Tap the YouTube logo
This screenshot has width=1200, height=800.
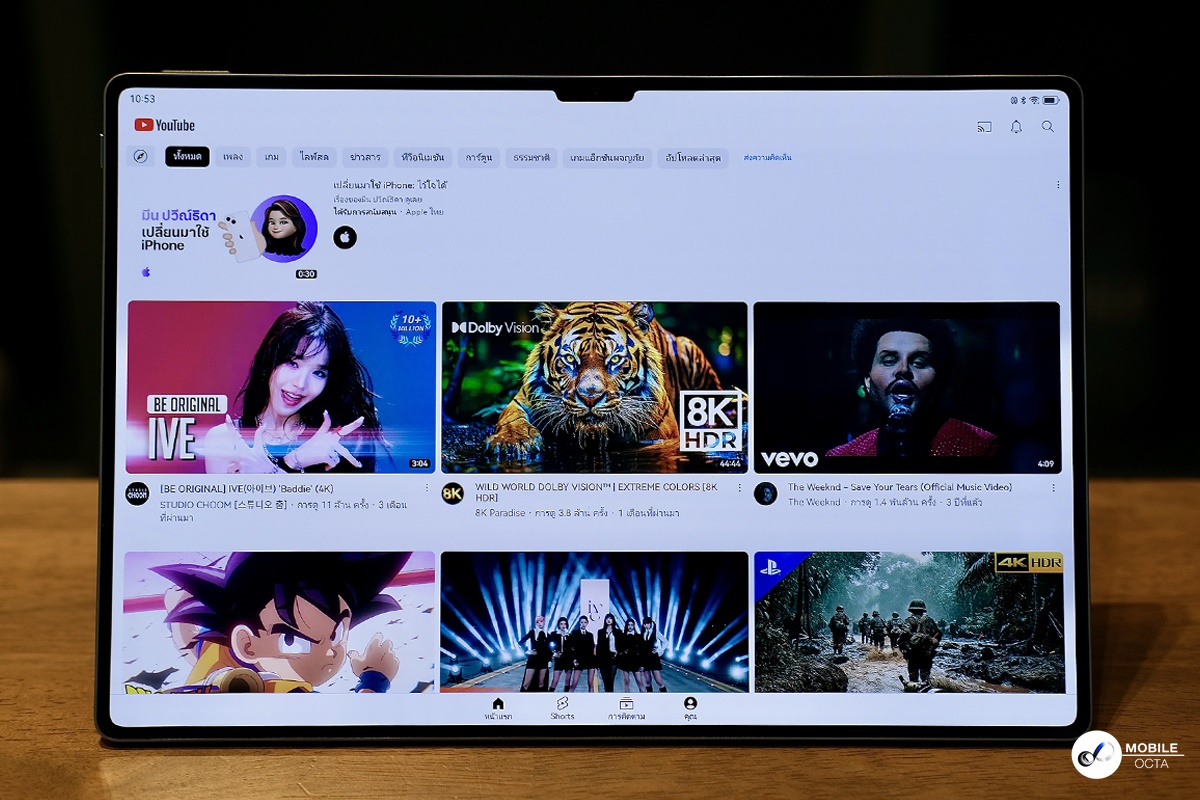click(165, 125)
